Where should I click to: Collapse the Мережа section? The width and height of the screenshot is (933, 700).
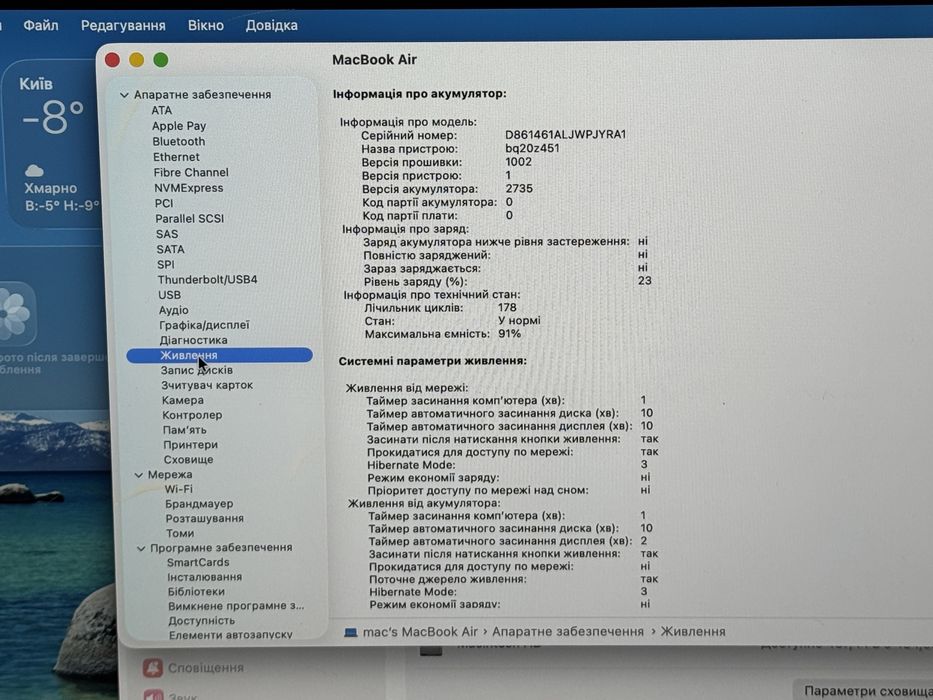coord(139,475)
